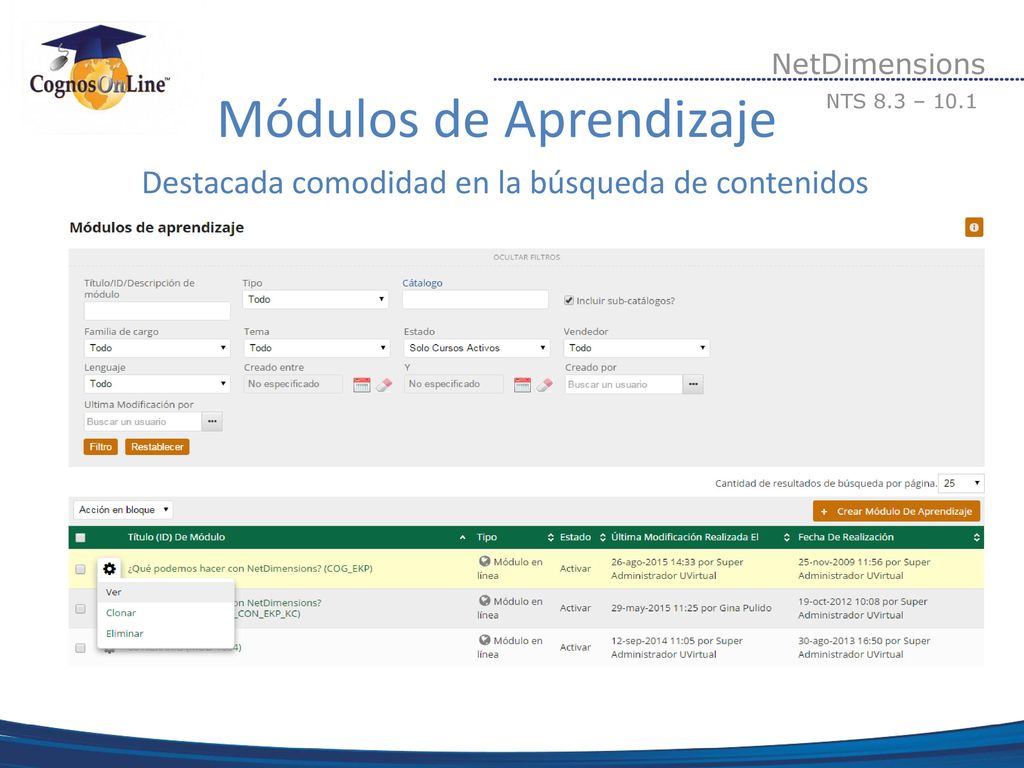Clear the Y date with the eraser icon
Viewport: 1024px width, 768px height.
544,385
